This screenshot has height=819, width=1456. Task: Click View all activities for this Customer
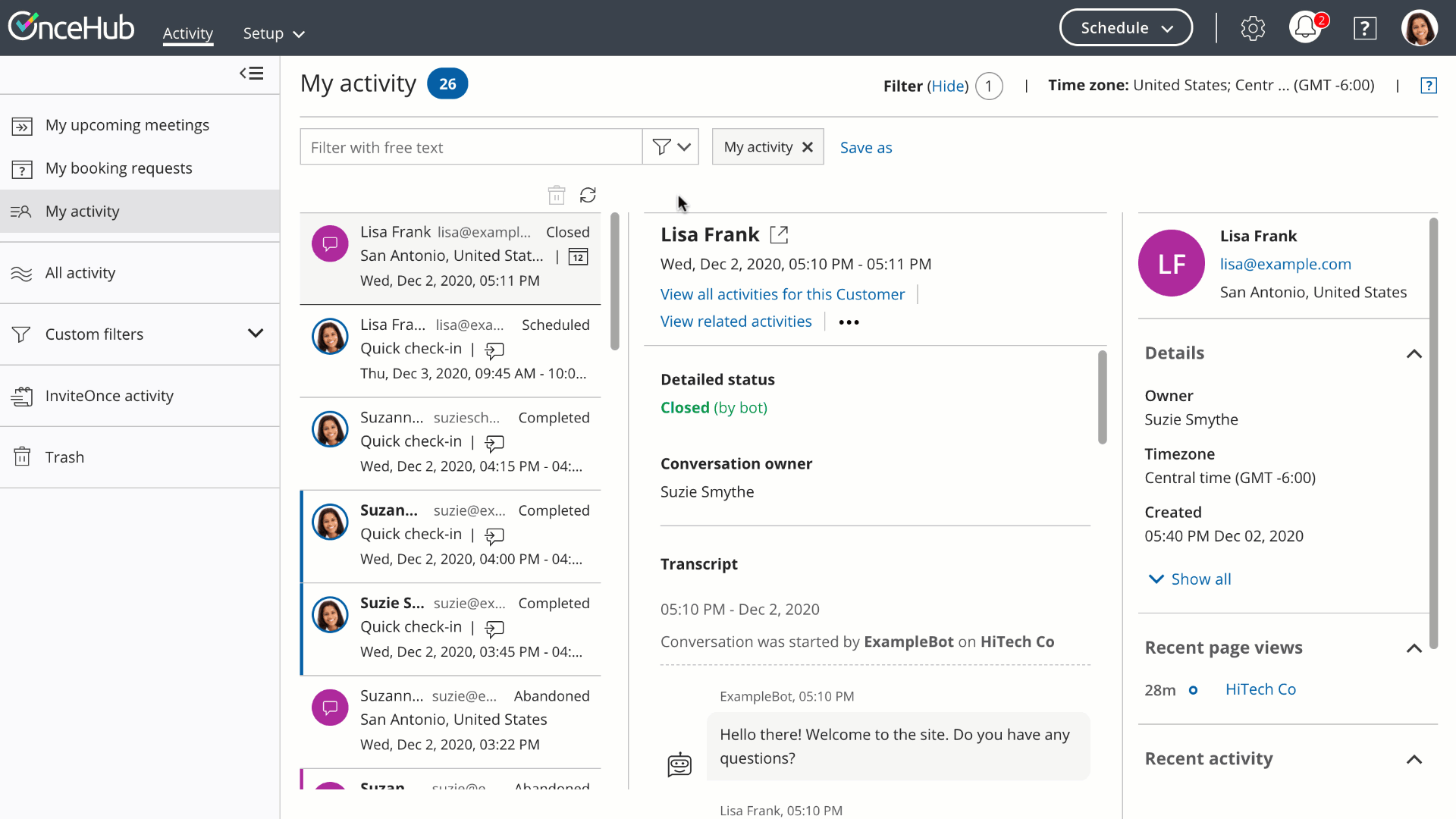782,294
